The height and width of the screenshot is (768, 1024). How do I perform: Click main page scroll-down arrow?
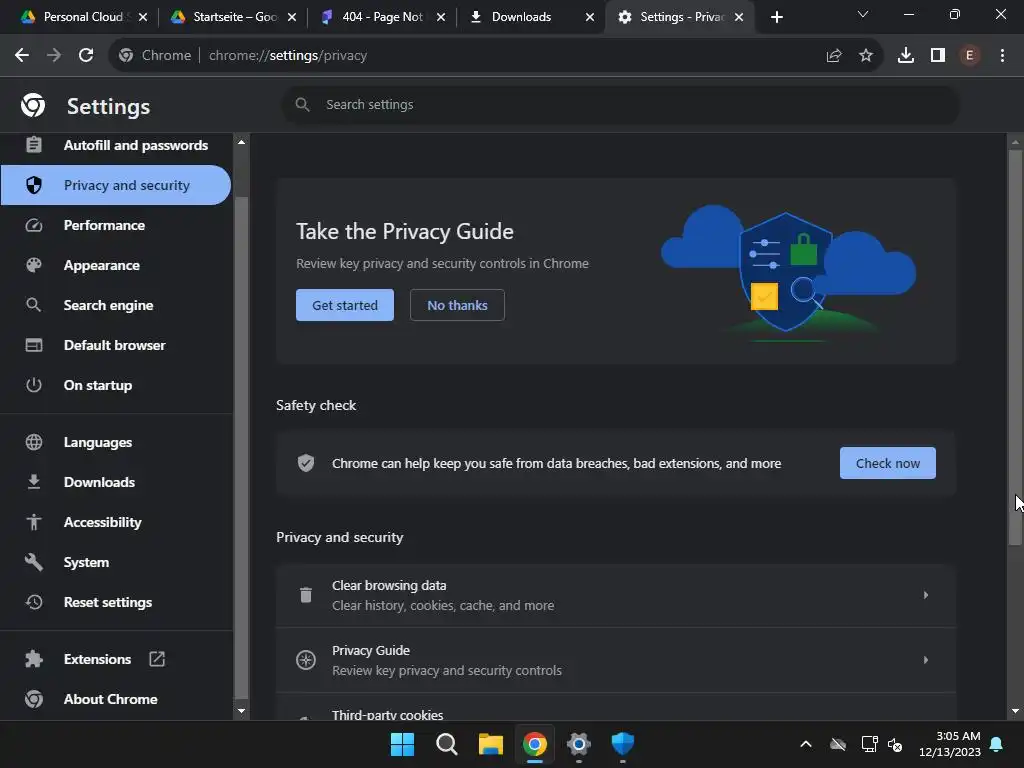[x=1015, y=711]
